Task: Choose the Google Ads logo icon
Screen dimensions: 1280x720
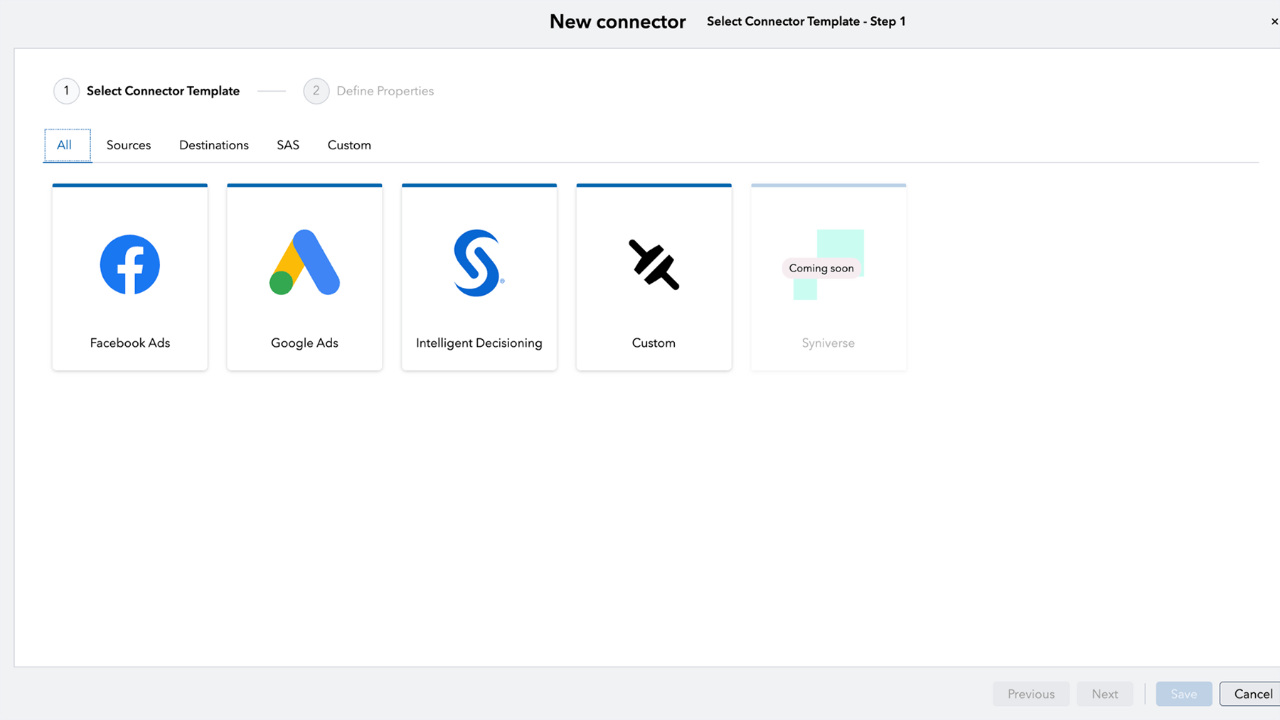Action: click(x=305, y=263)
